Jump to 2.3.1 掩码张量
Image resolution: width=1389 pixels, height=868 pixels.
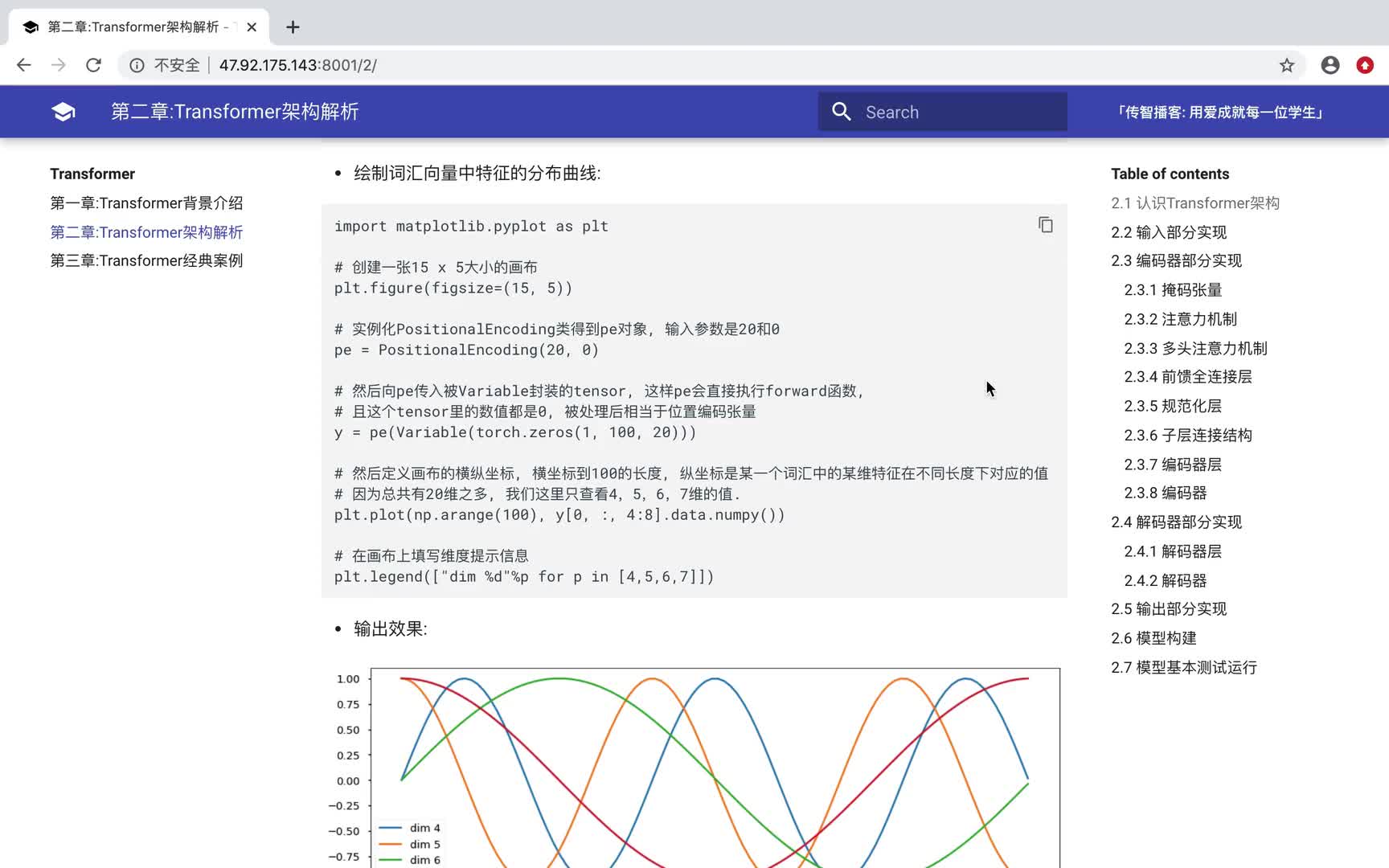click(1173, 290)
